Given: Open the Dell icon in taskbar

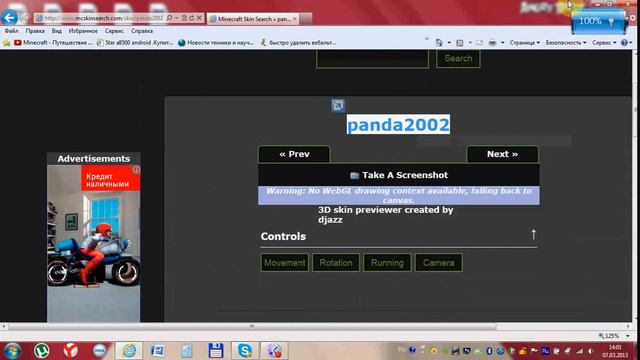Looking at the screenshot, I should tap(100, 351).
